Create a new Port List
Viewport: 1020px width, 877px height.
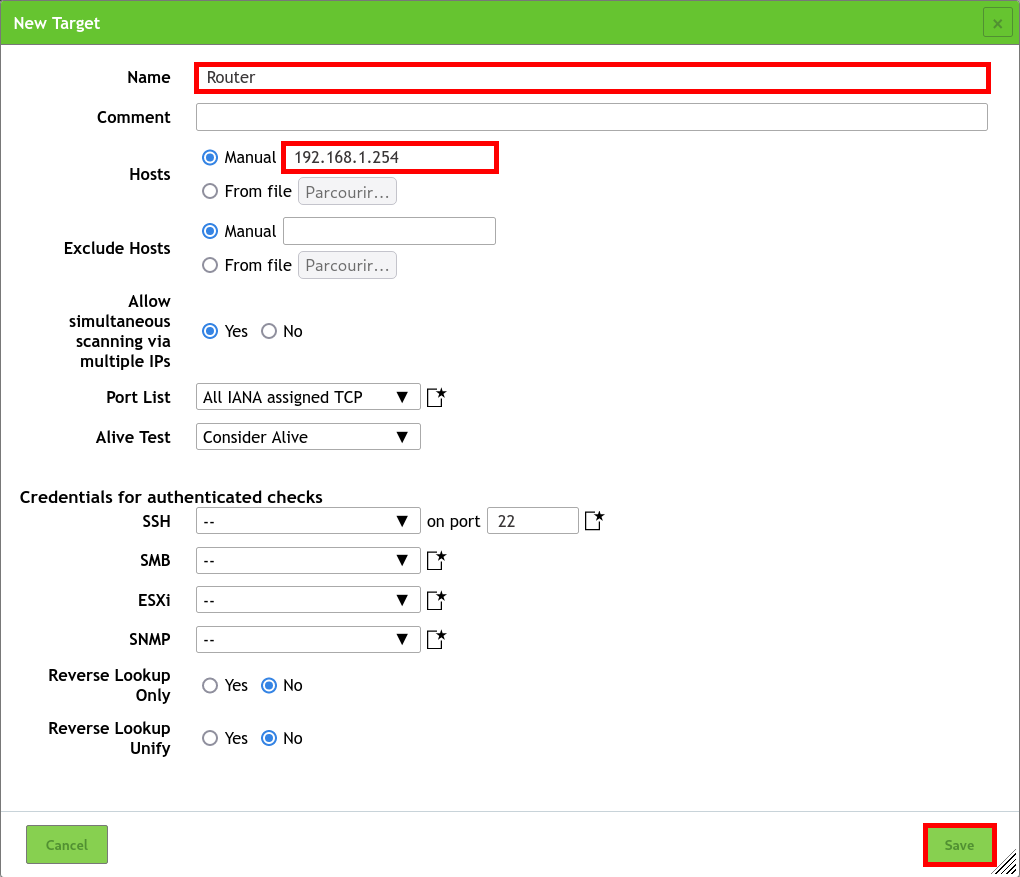[x=436, y=396]
